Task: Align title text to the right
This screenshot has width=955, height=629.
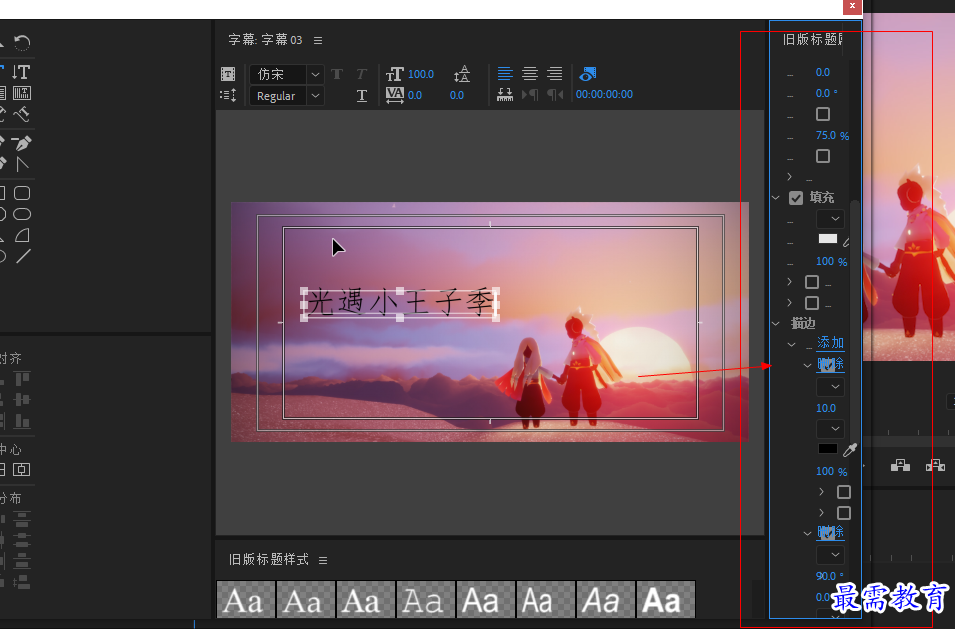Action: tap(554, 74)
